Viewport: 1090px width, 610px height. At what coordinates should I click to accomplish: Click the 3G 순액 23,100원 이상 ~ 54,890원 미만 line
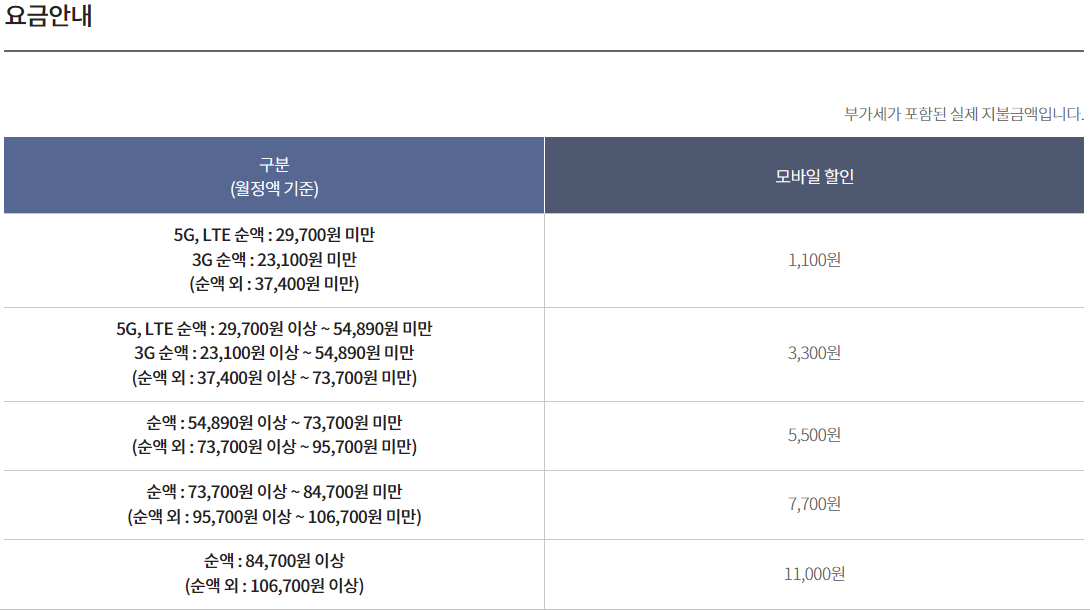click(274, 352)
